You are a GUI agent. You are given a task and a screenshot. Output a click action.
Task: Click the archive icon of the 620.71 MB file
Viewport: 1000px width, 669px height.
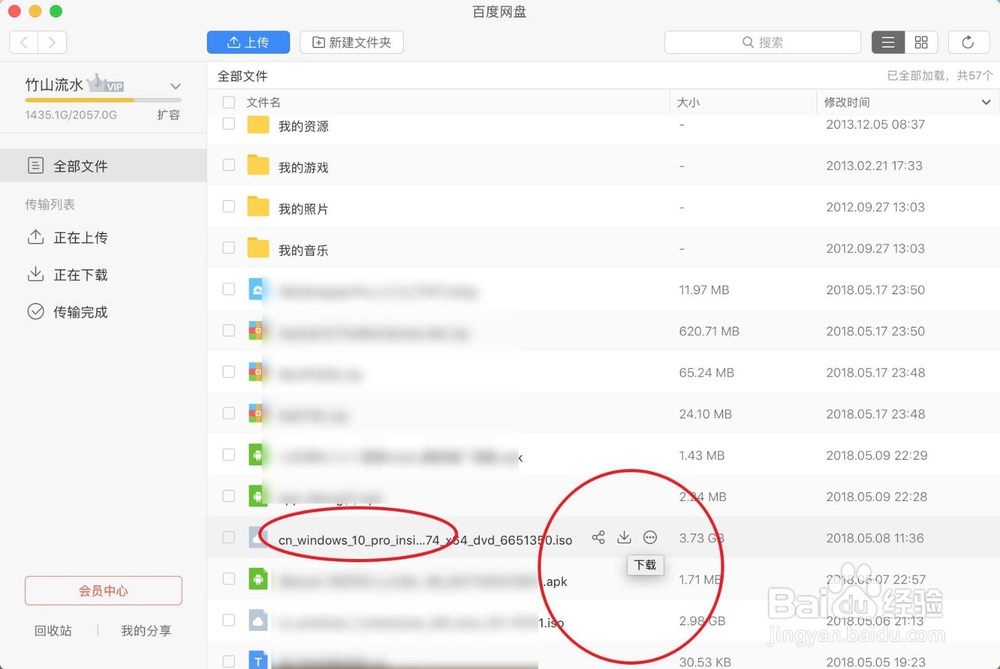click(x=257, y=331)
